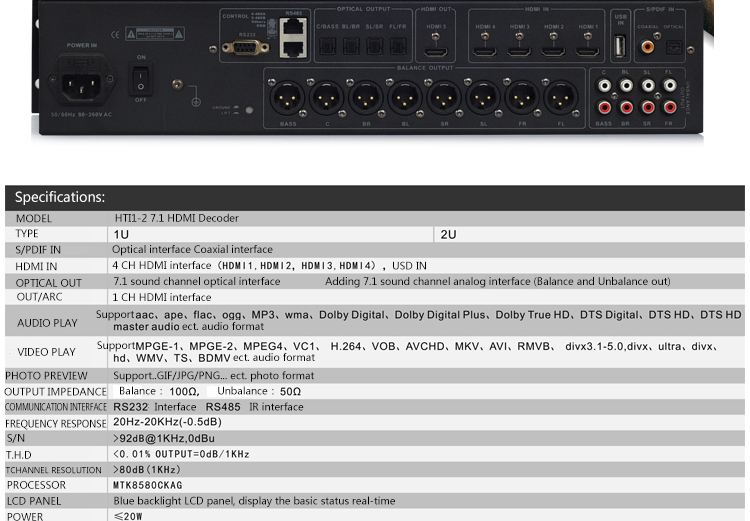The width and height of the screenshot is (750, 521).
Task: Click the "OUTPUT IMPEDANCE" row label
Action: 55,392
